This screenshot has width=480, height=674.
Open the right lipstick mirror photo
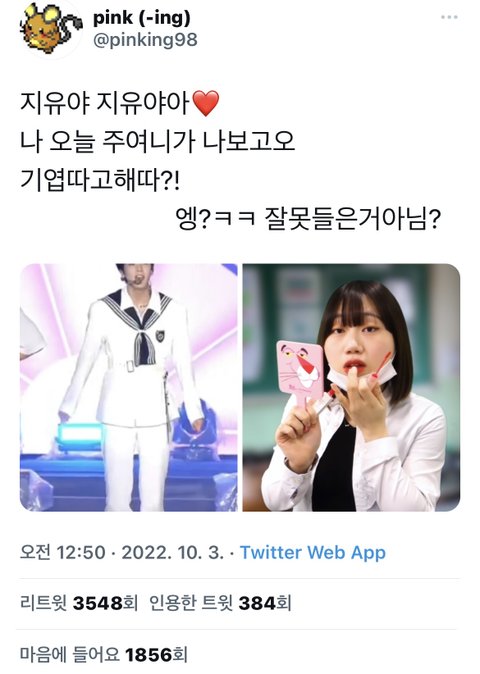tap(352, 387)
